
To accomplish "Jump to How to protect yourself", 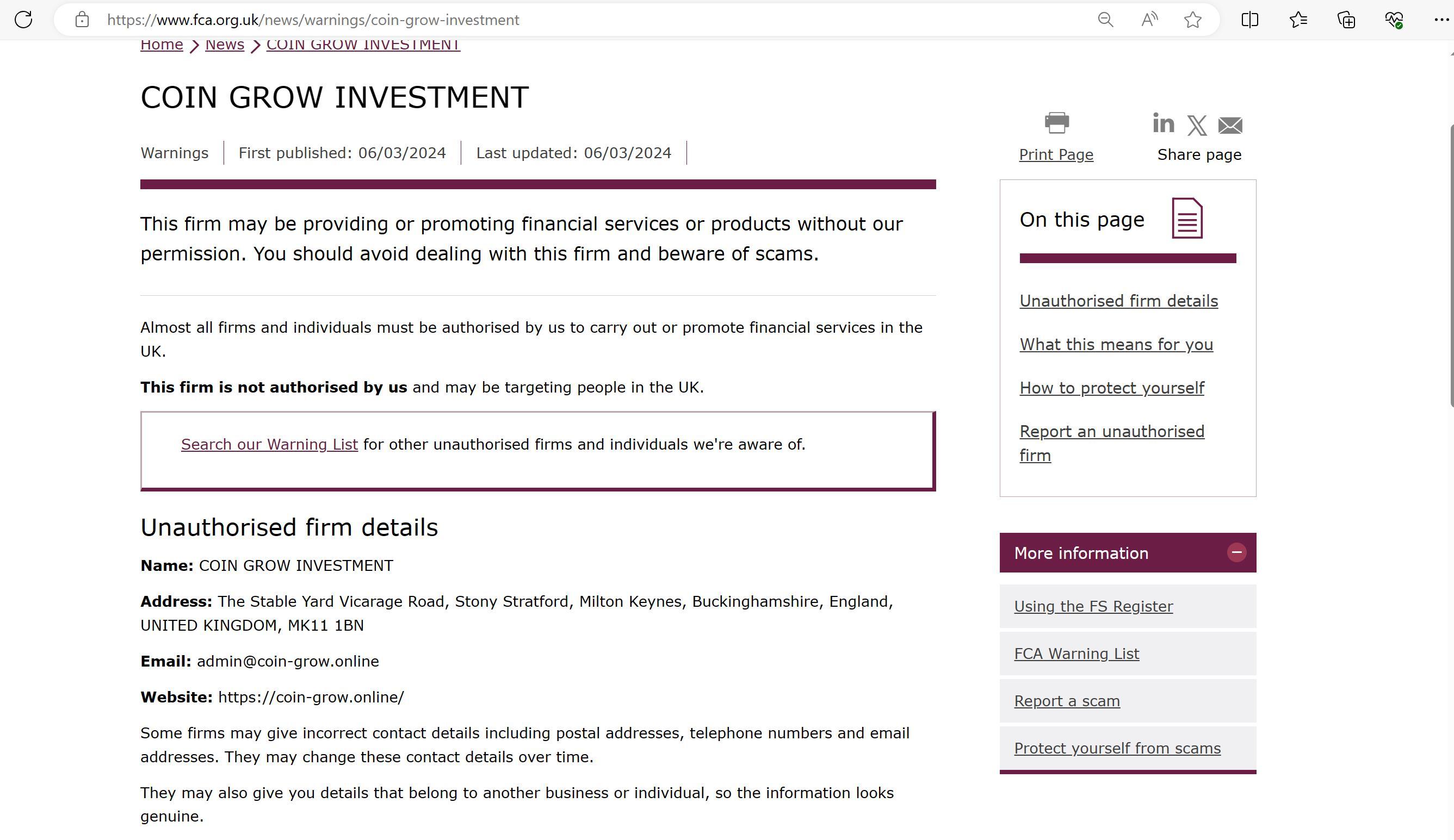I will (x=1111, y=388).
